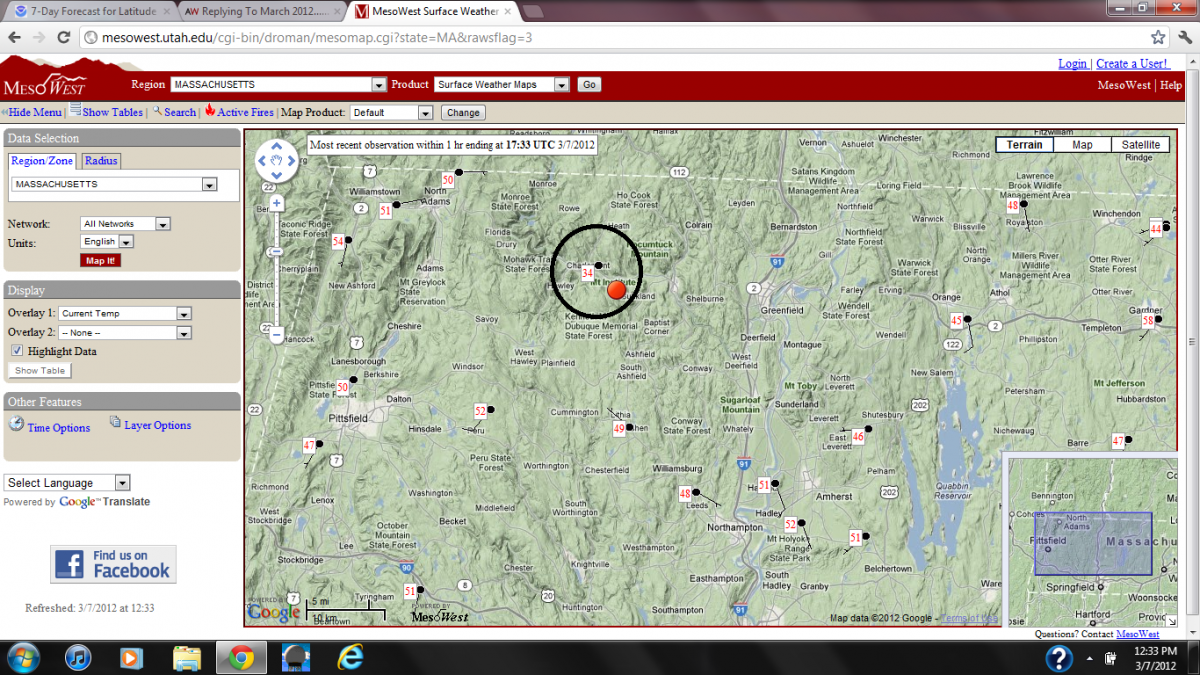
Task: Click the Go button
Action: (x=589, y=85)
